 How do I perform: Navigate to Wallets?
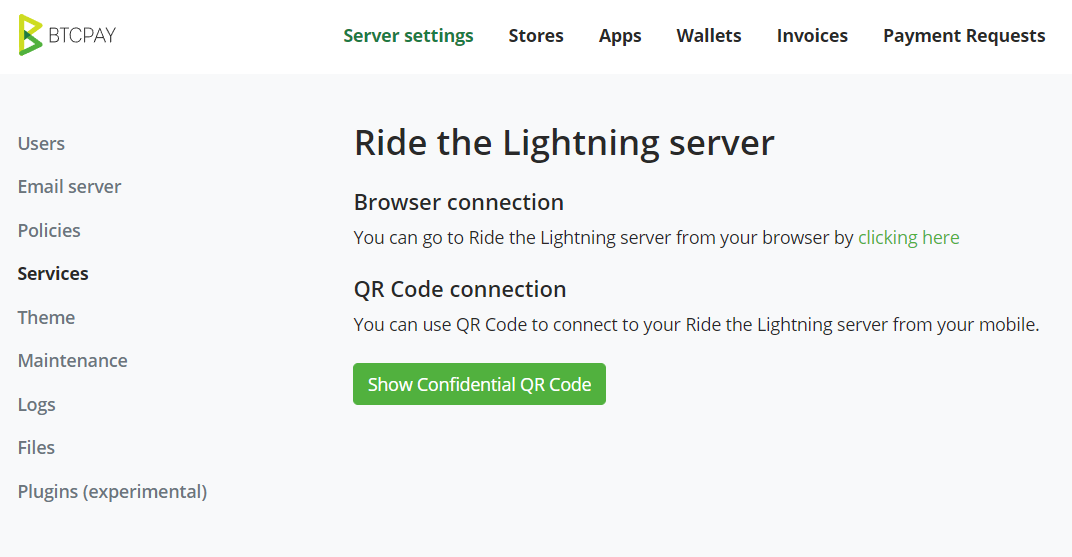pos(709,36)
